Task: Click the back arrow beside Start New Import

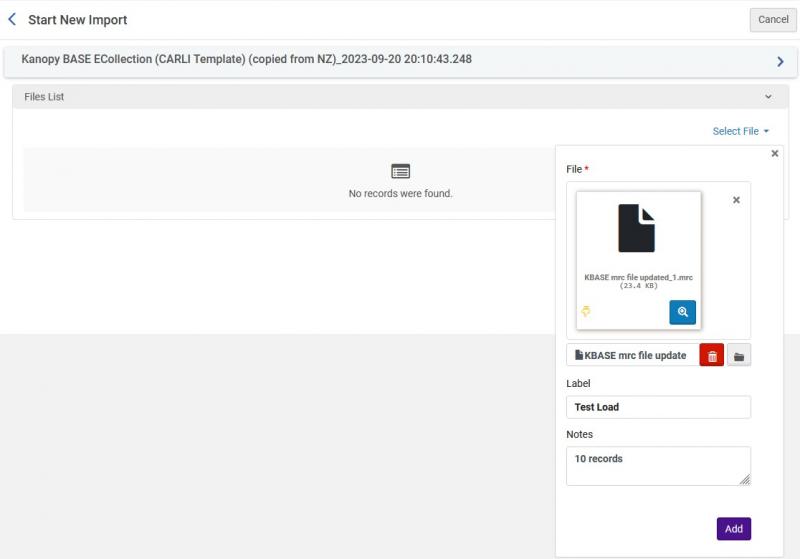Action: point(12,19)
